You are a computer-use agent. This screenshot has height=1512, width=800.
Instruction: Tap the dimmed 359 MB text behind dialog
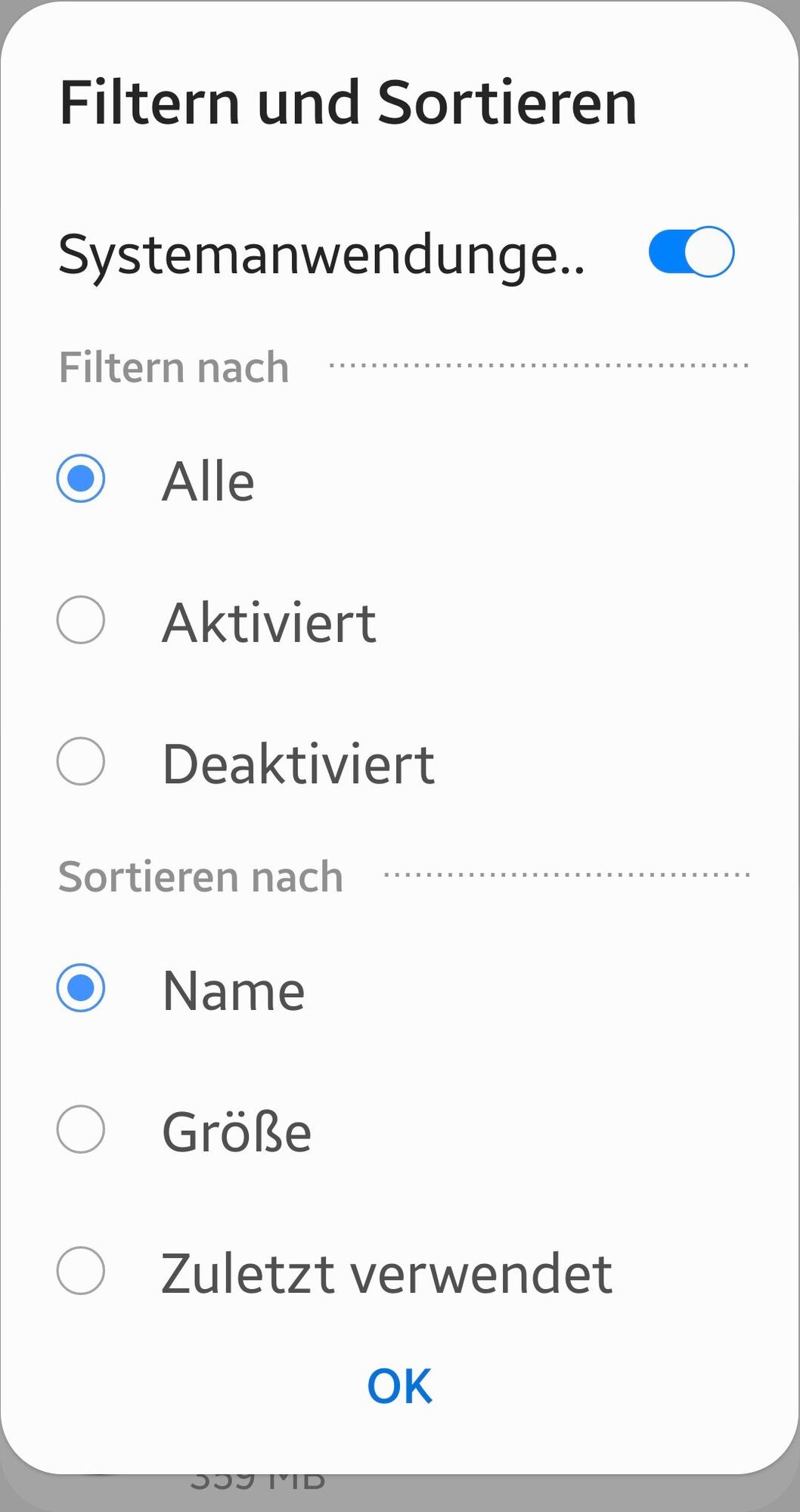point(257,1483)
